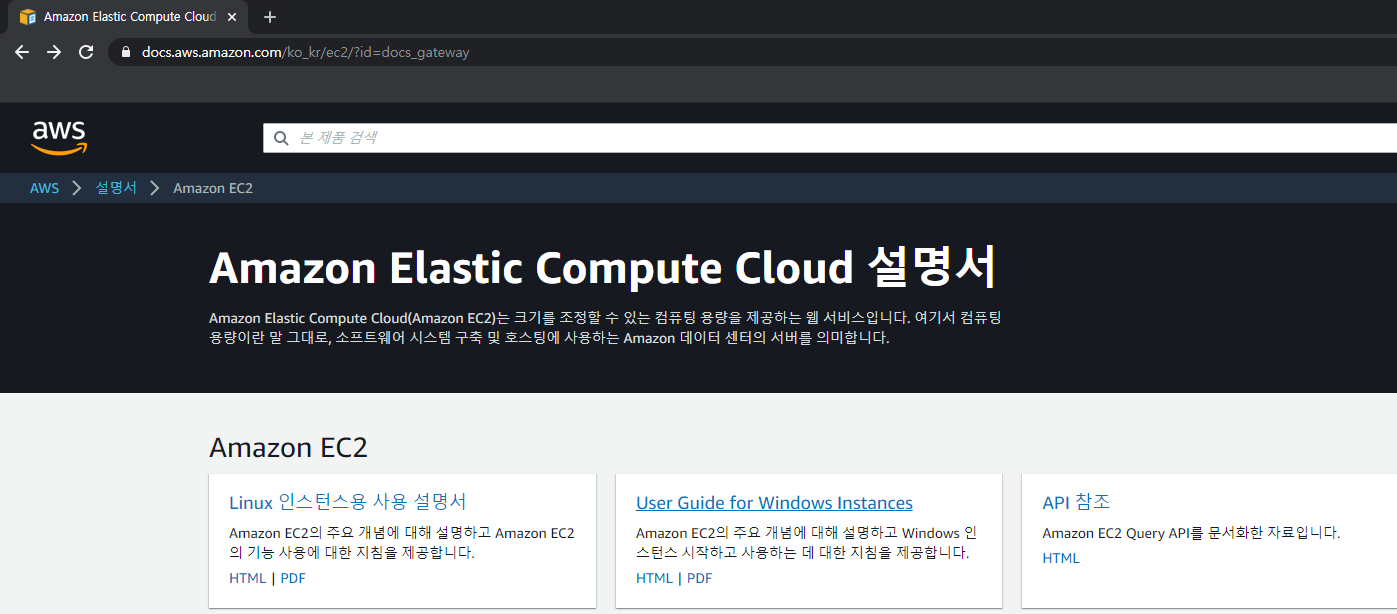
Task: Open PDF link under Linux guide card
Action: 293,578
